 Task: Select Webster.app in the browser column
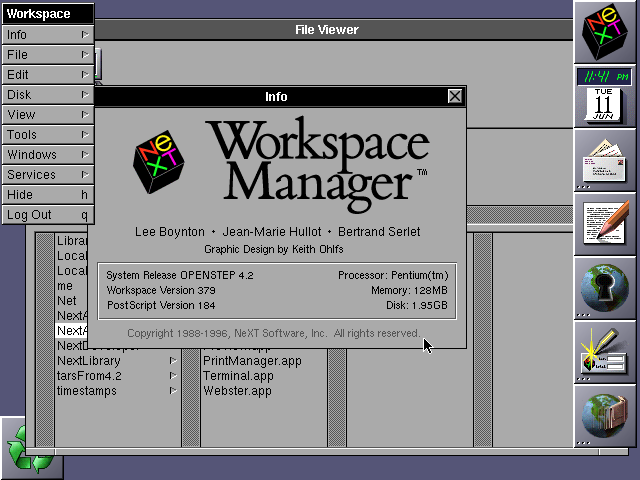pyautogui.click(x=237, y=391)
